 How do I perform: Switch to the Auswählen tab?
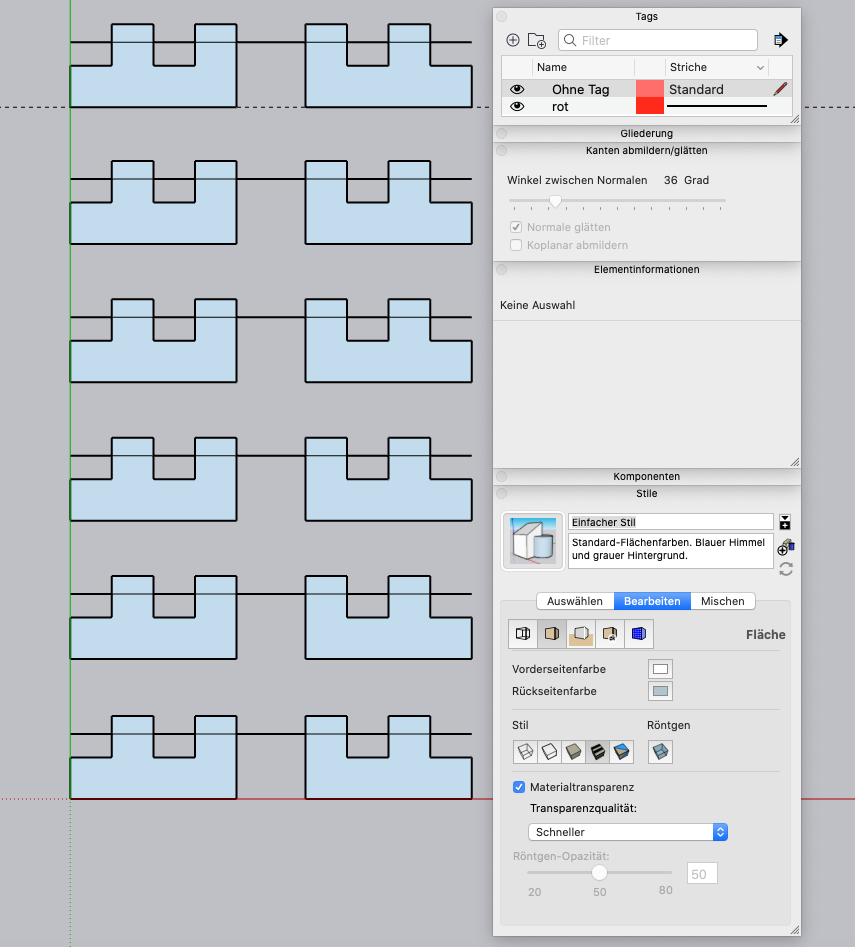pos(575,601)
